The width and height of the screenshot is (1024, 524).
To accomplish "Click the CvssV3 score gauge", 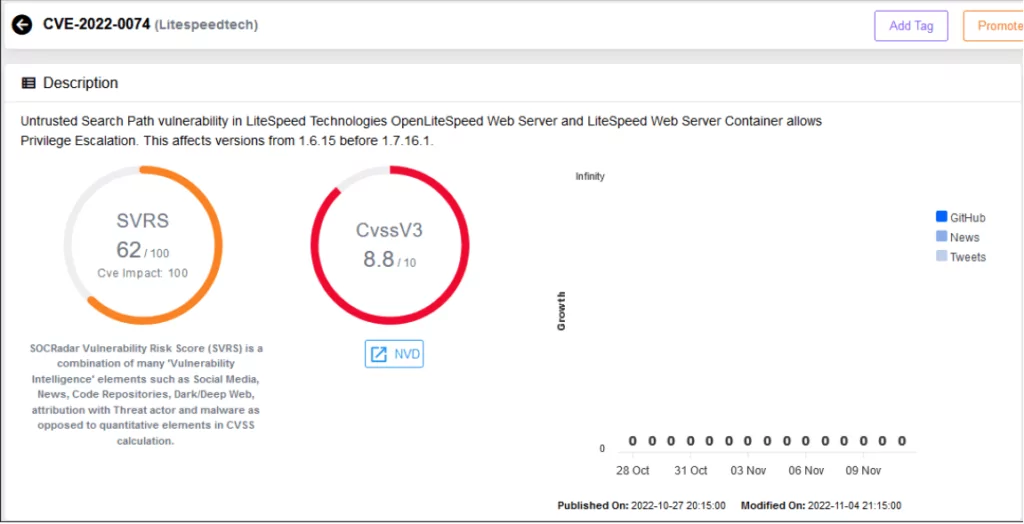I will 390,245.
